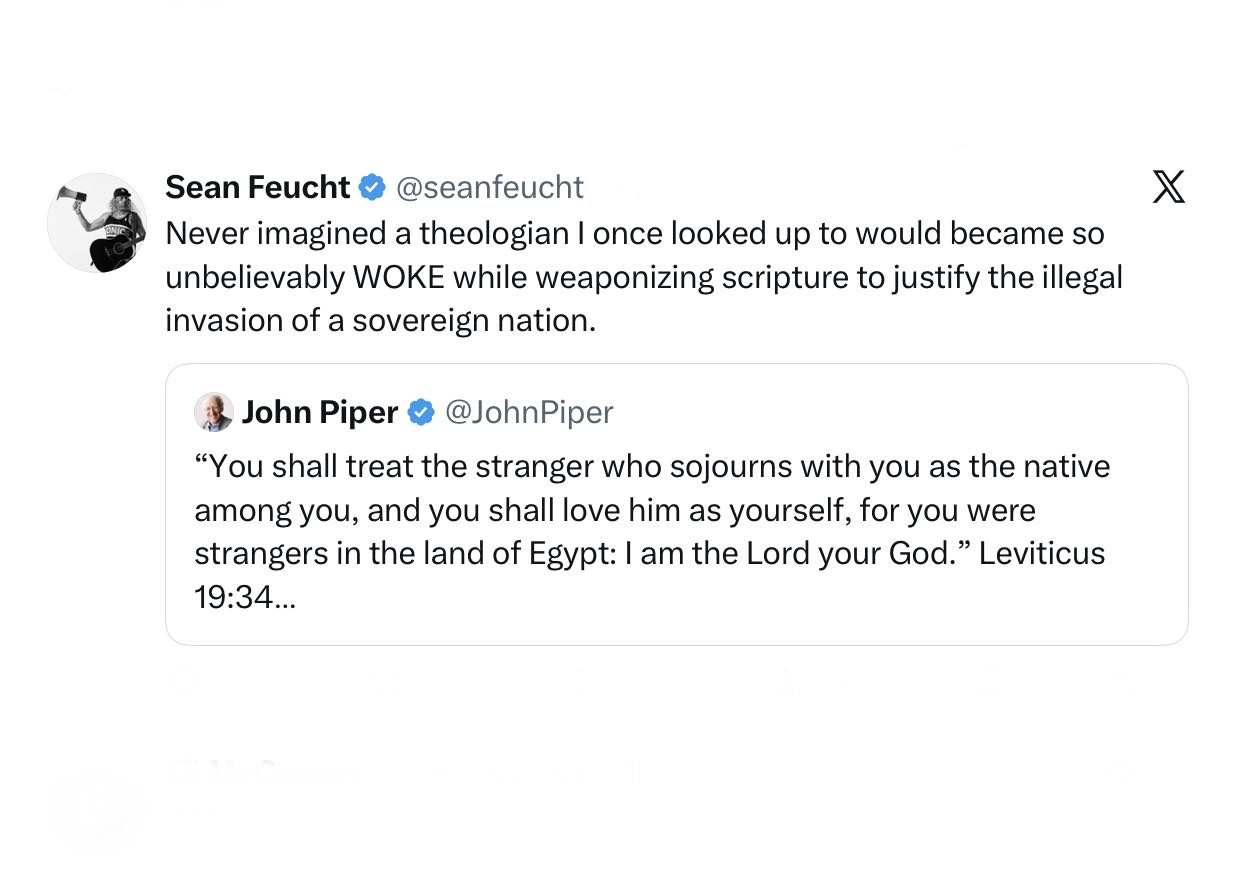Expand the truncated quote at "19:34…"

[245, 598]
